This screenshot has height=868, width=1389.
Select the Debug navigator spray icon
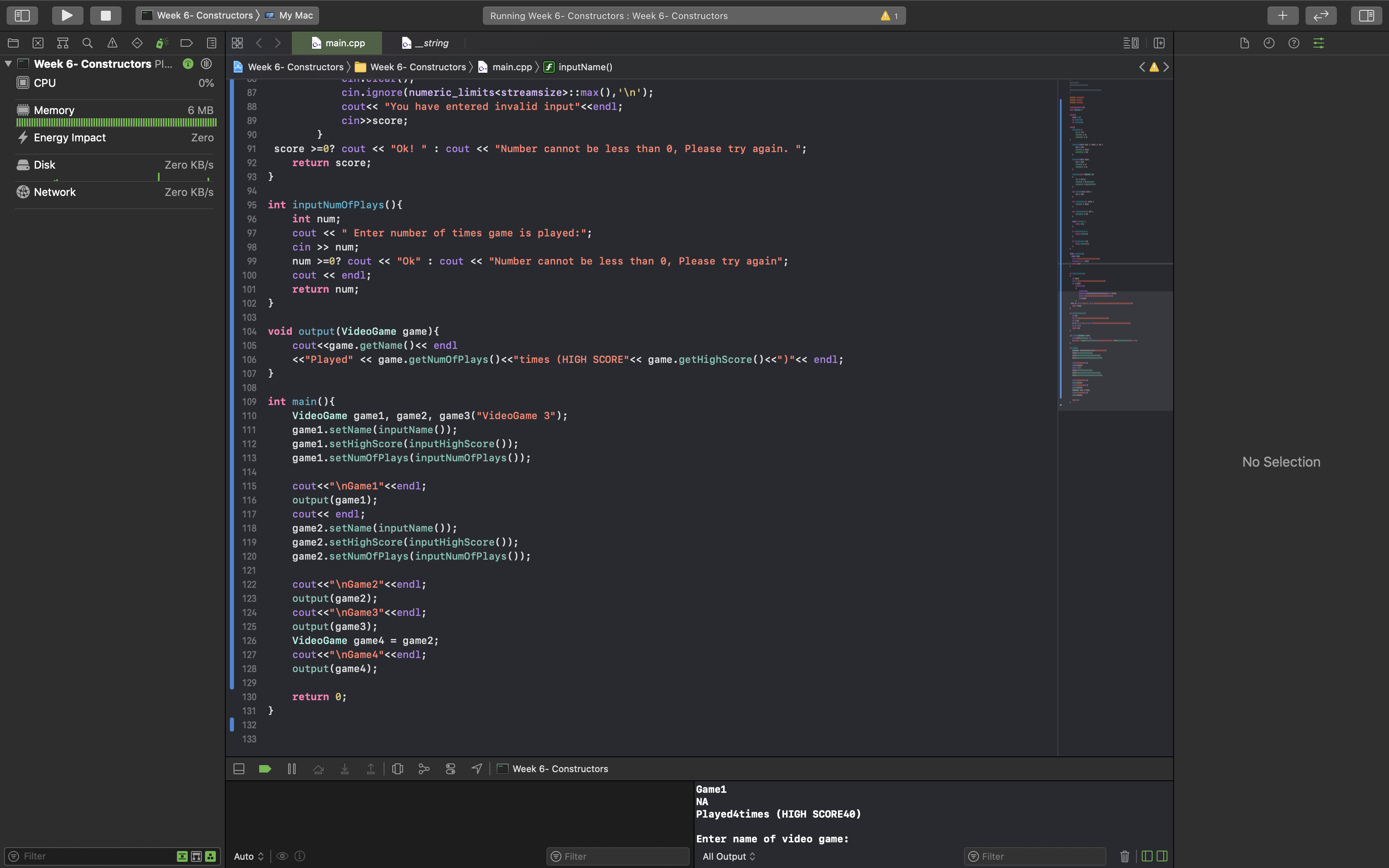161,43
